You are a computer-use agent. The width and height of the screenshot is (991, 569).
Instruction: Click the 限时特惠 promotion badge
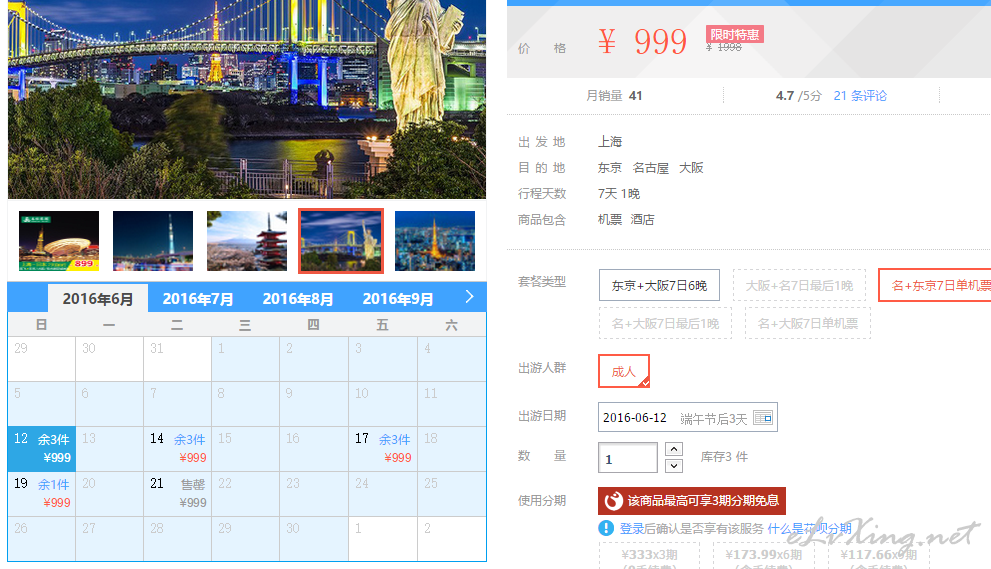tap(734, 34)
